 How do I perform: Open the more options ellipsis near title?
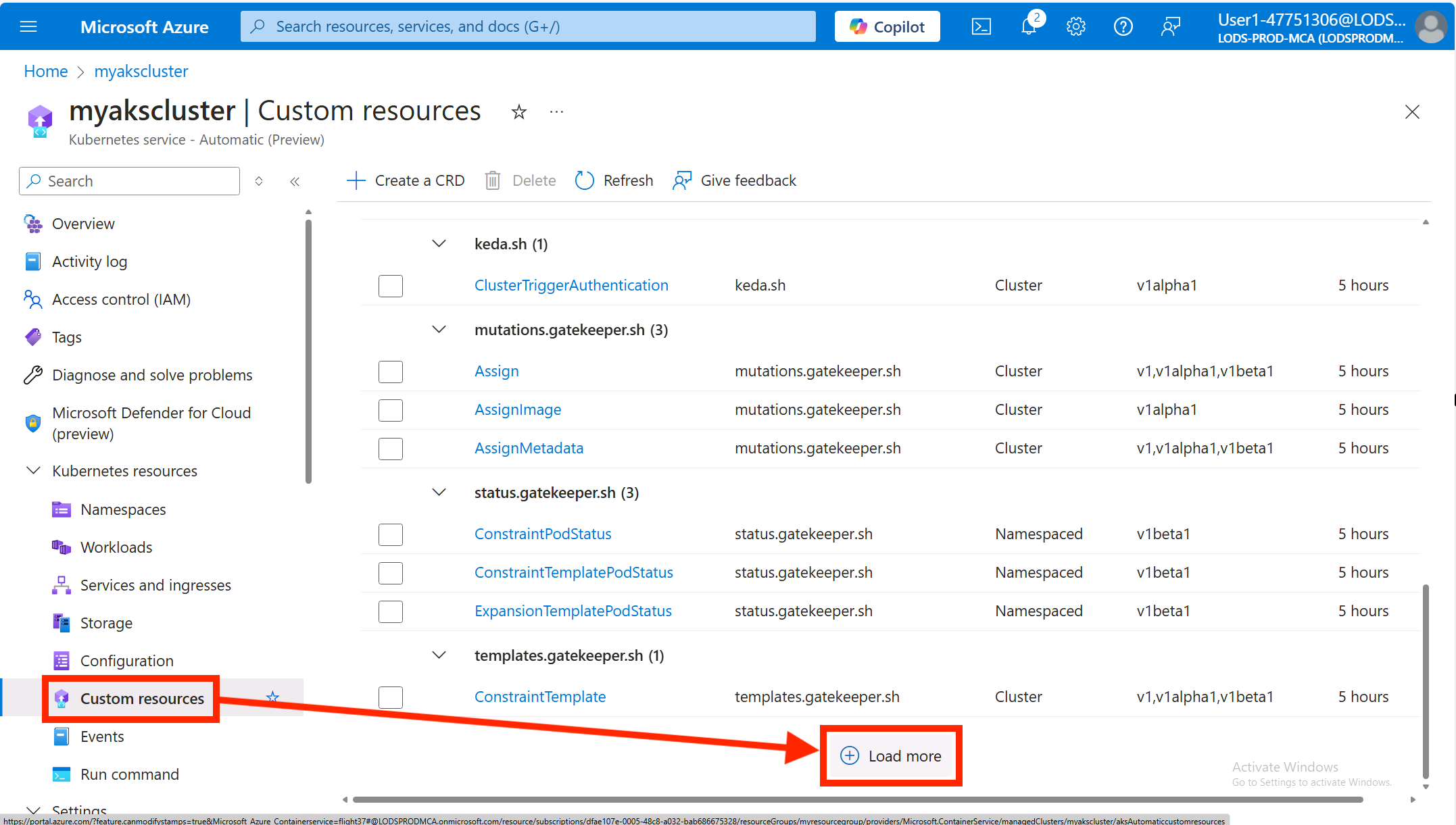tap(556, 111)
